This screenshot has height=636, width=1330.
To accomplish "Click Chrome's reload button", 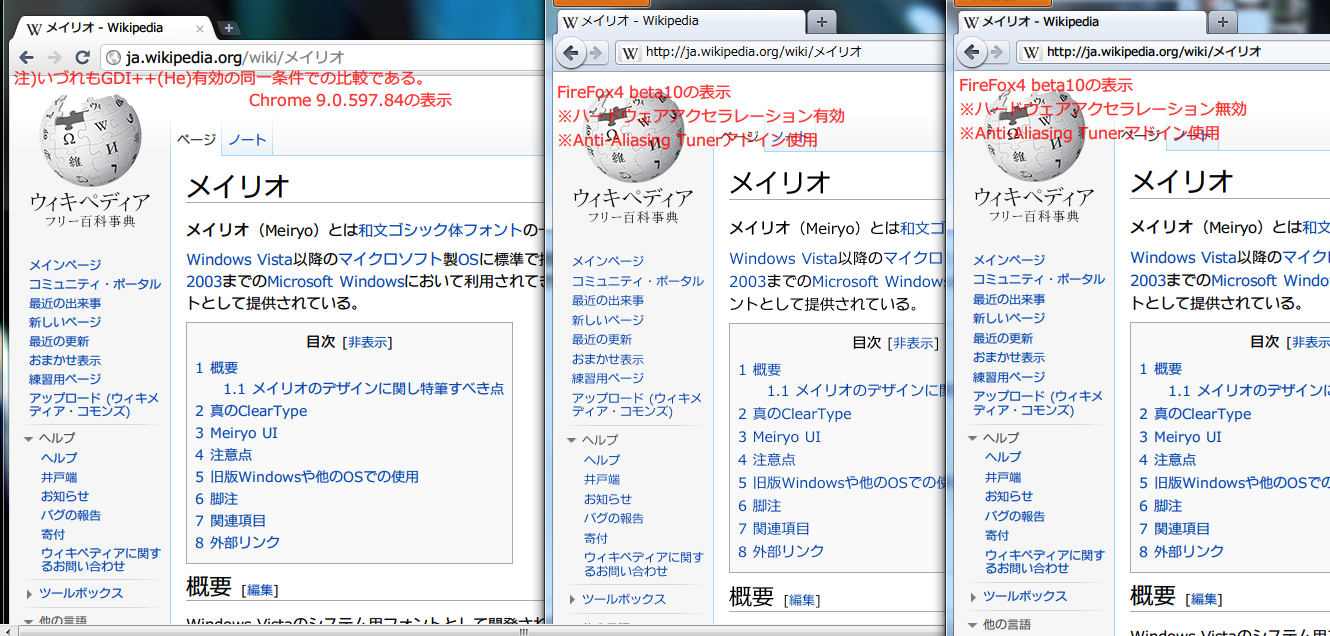I will (83, 58).
